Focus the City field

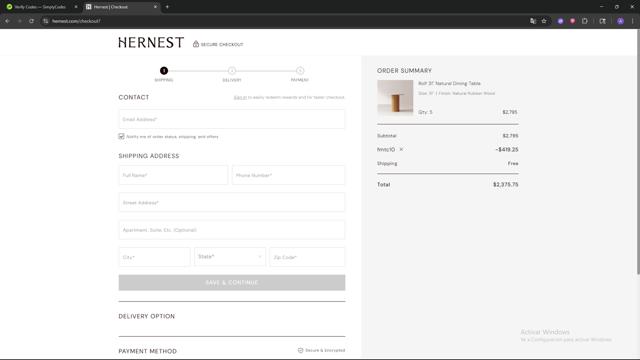(154, 257)
